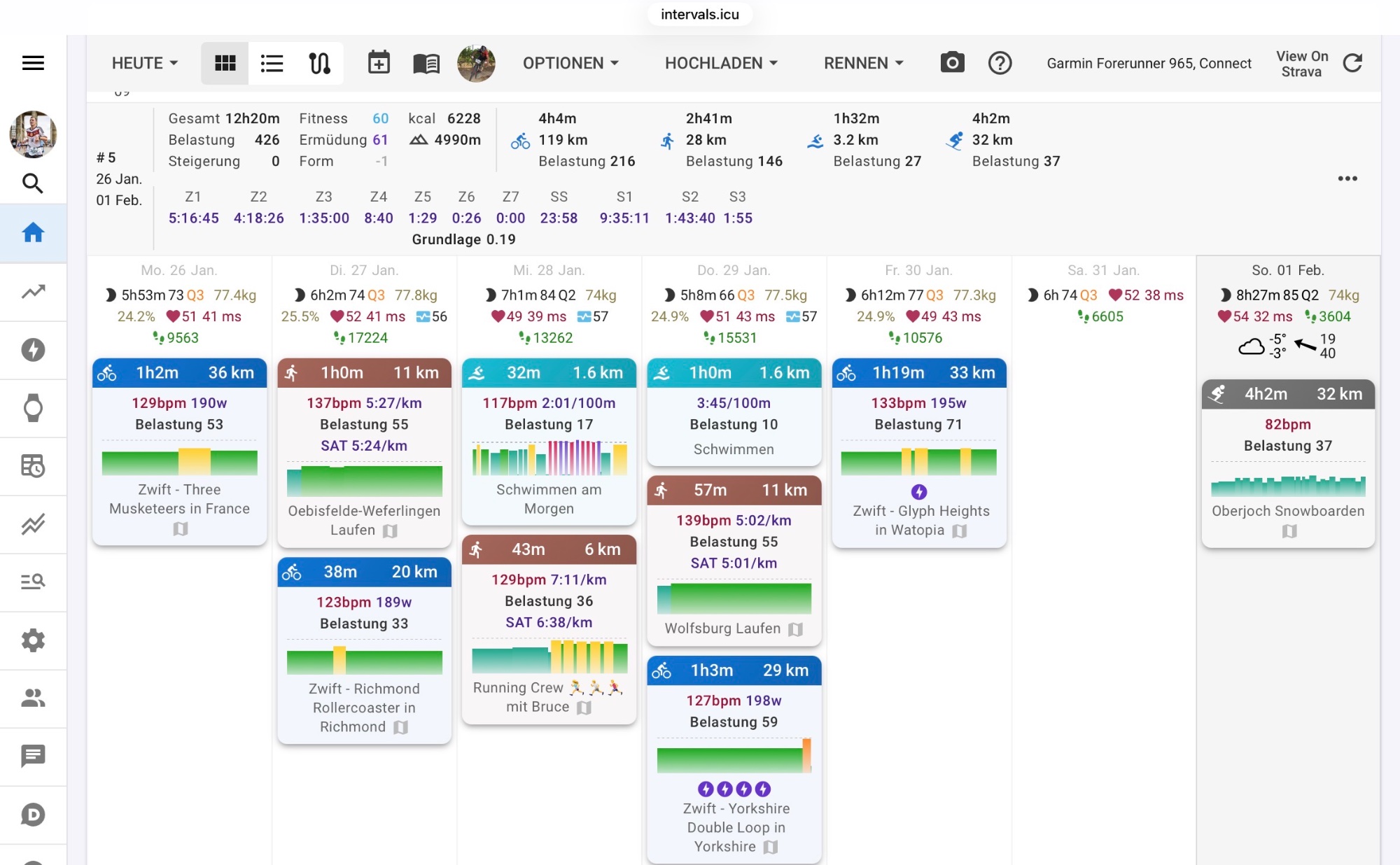Image resolution: width=1400 pixels, height=865 pixels.
Task: Click the add calendar event icon
Action: coord(379,63)
